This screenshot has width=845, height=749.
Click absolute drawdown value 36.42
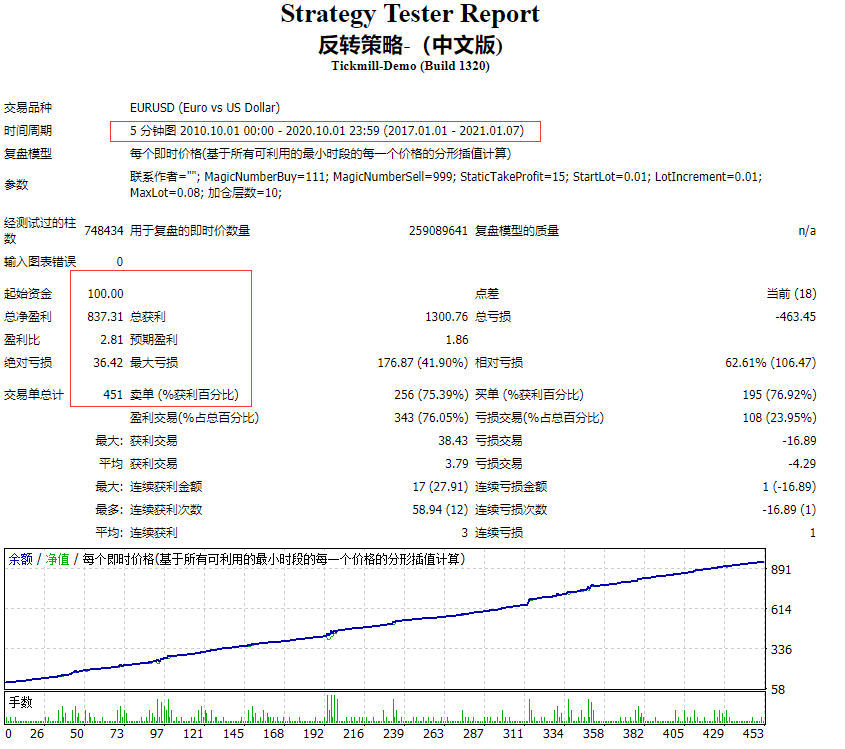point(108,363)
